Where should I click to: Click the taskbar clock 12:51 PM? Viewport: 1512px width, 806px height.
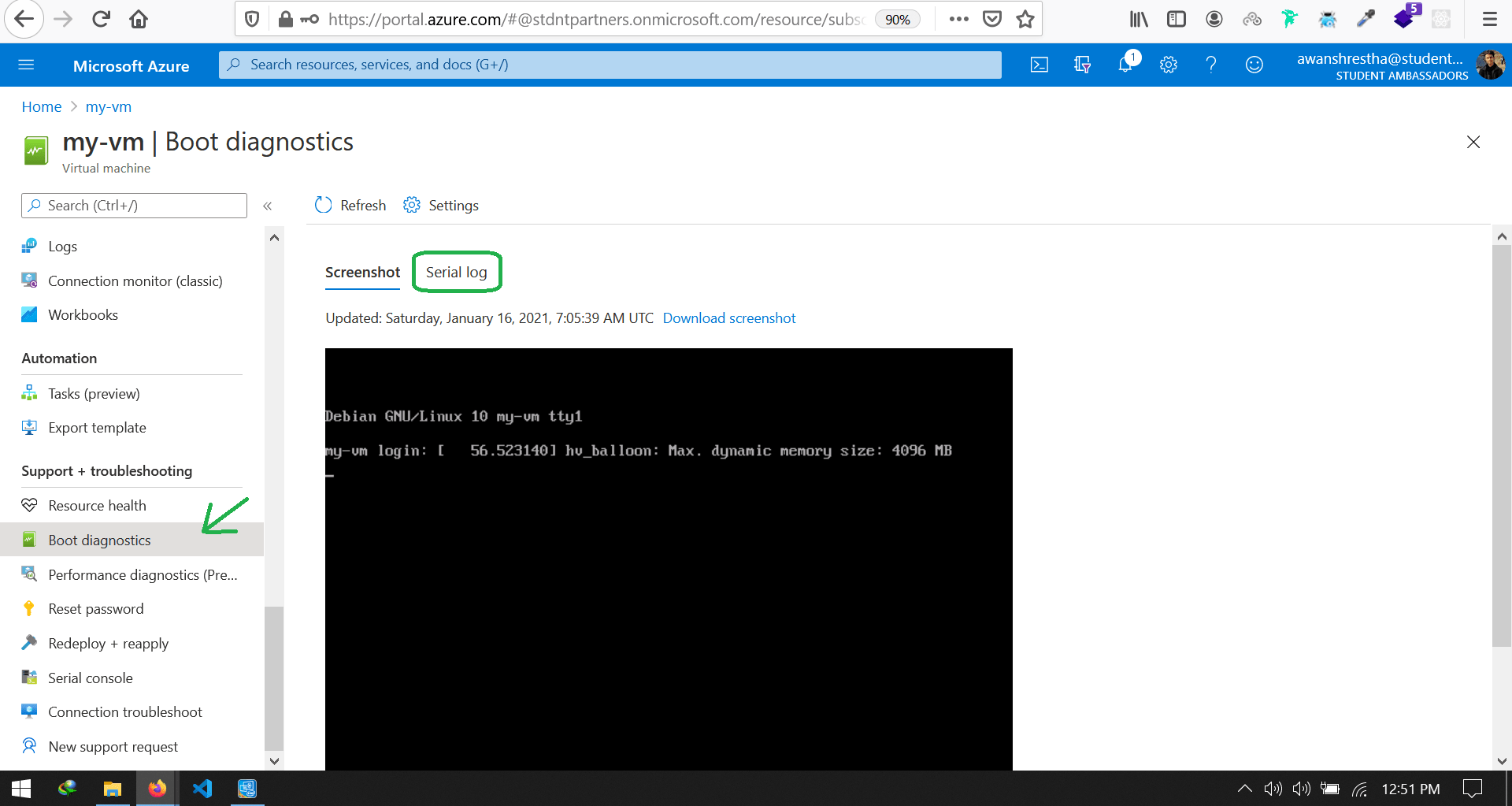pos(1410,789)
